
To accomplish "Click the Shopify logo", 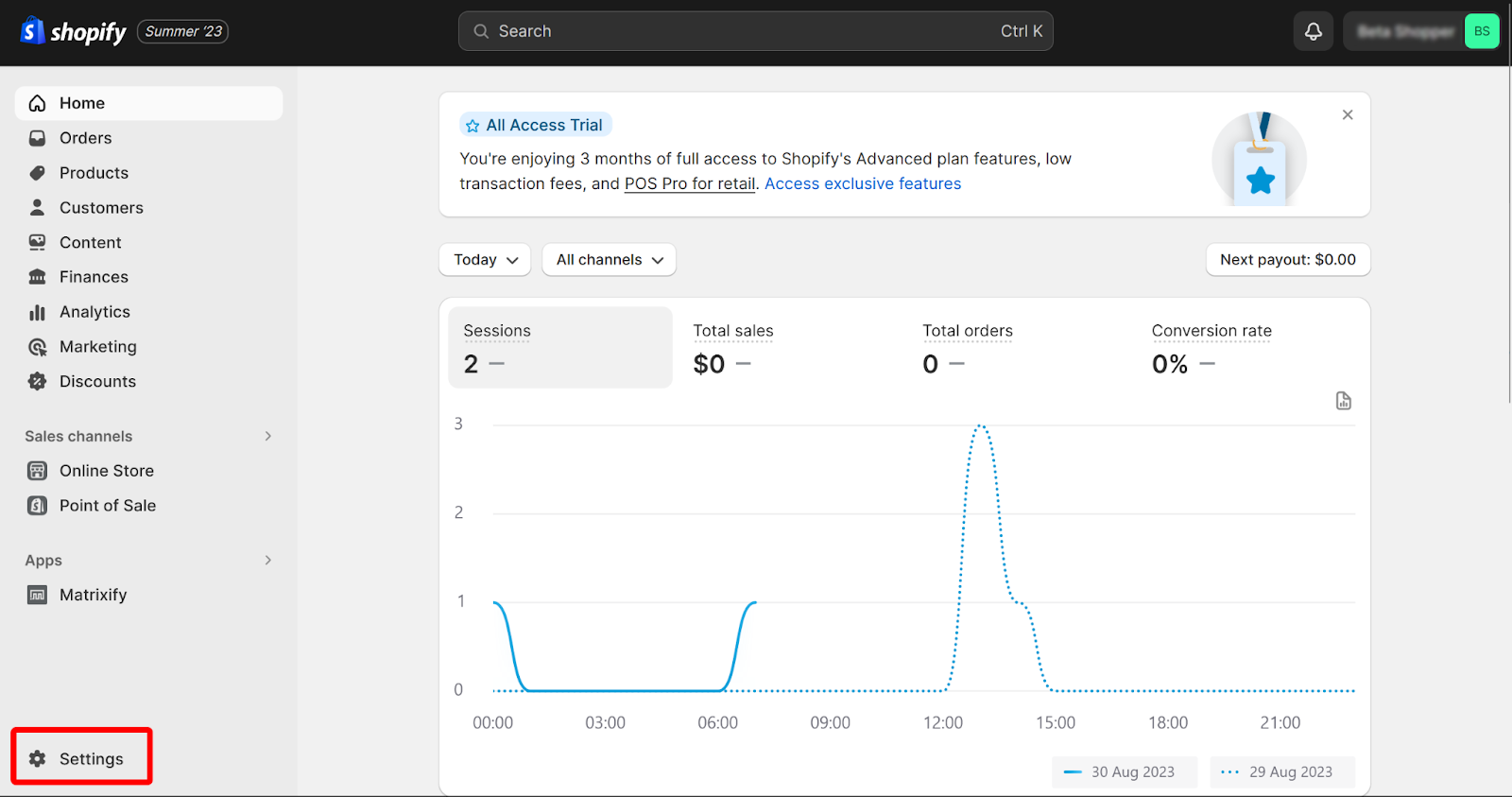I will [74, 31].
